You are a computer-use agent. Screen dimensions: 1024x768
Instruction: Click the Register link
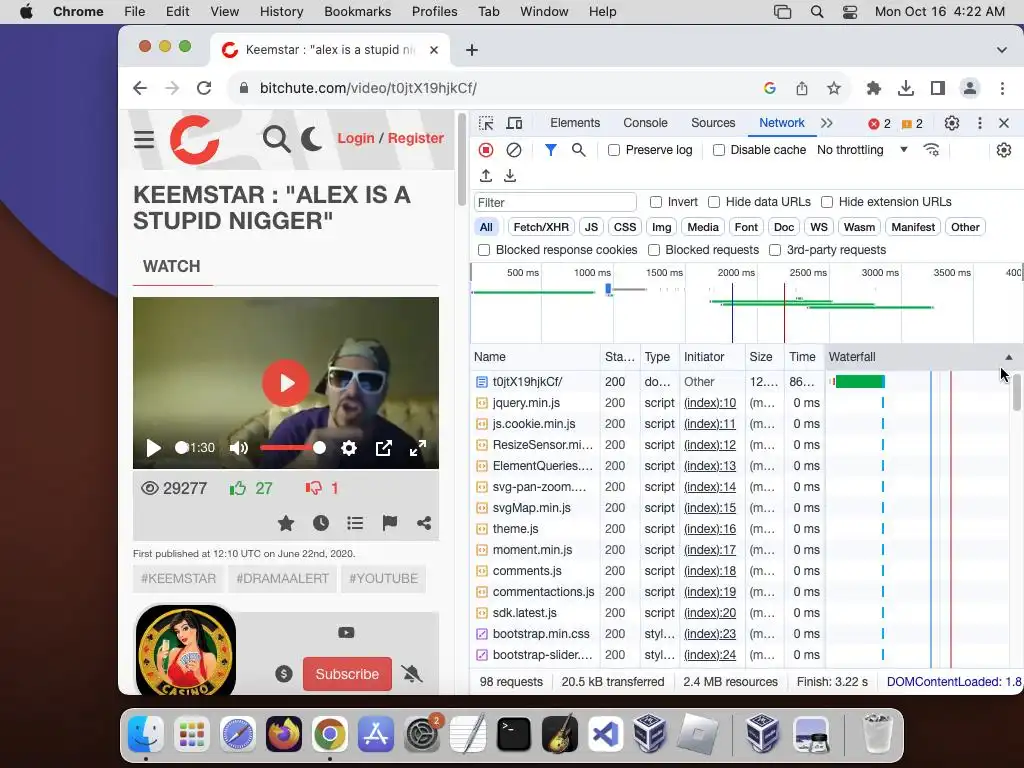(x=416, y=138)
